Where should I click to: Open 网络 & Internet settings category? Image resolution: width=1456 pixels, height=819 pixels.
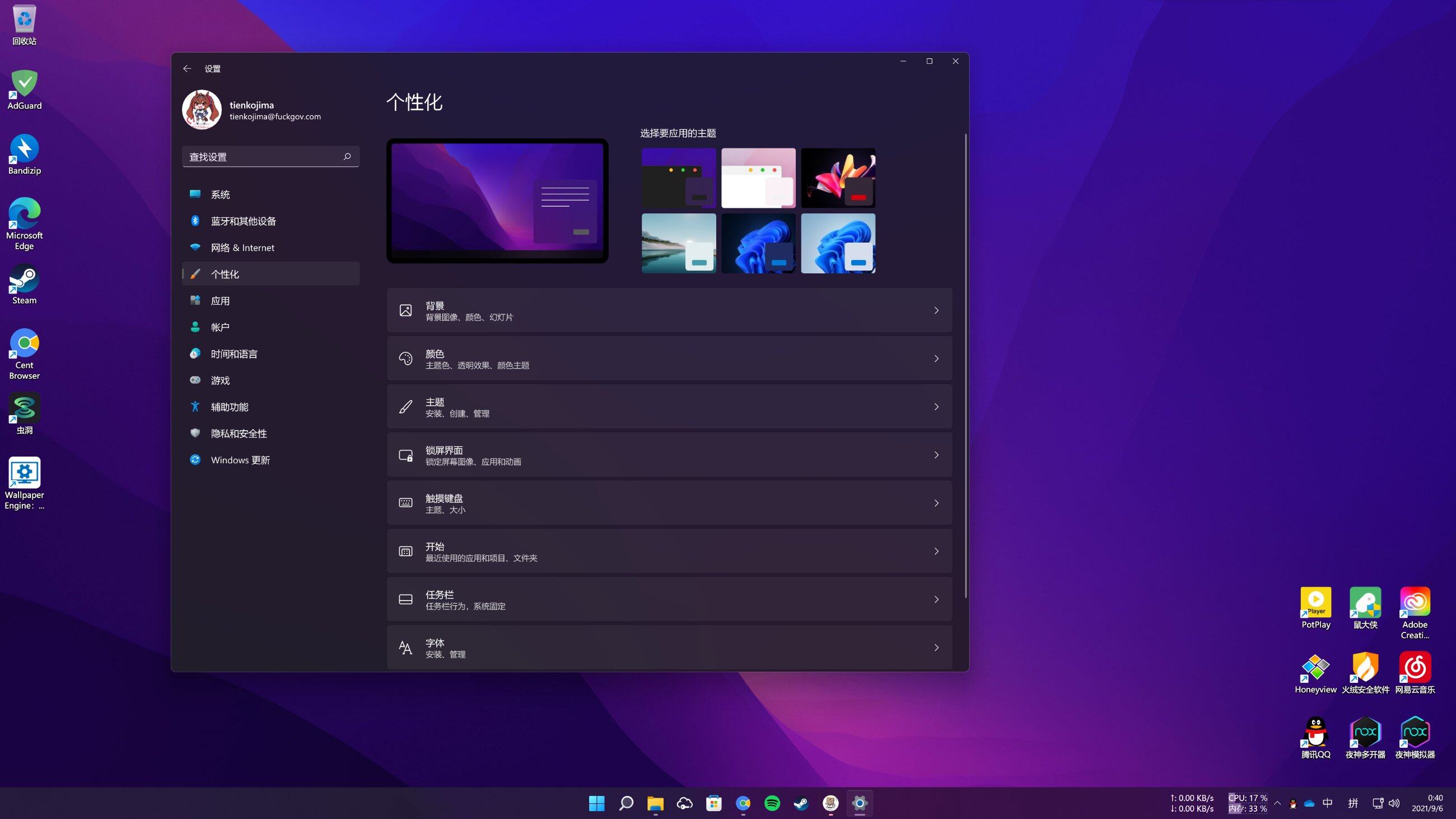(x=270, y=248)
